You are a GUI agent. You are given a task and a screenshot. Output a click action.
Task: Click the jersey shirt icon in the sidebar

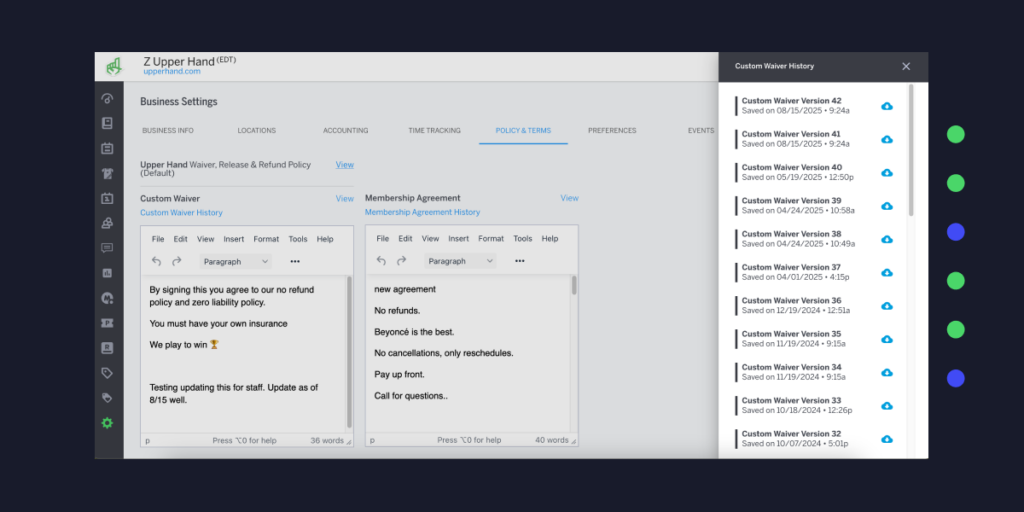click(107, 174)
